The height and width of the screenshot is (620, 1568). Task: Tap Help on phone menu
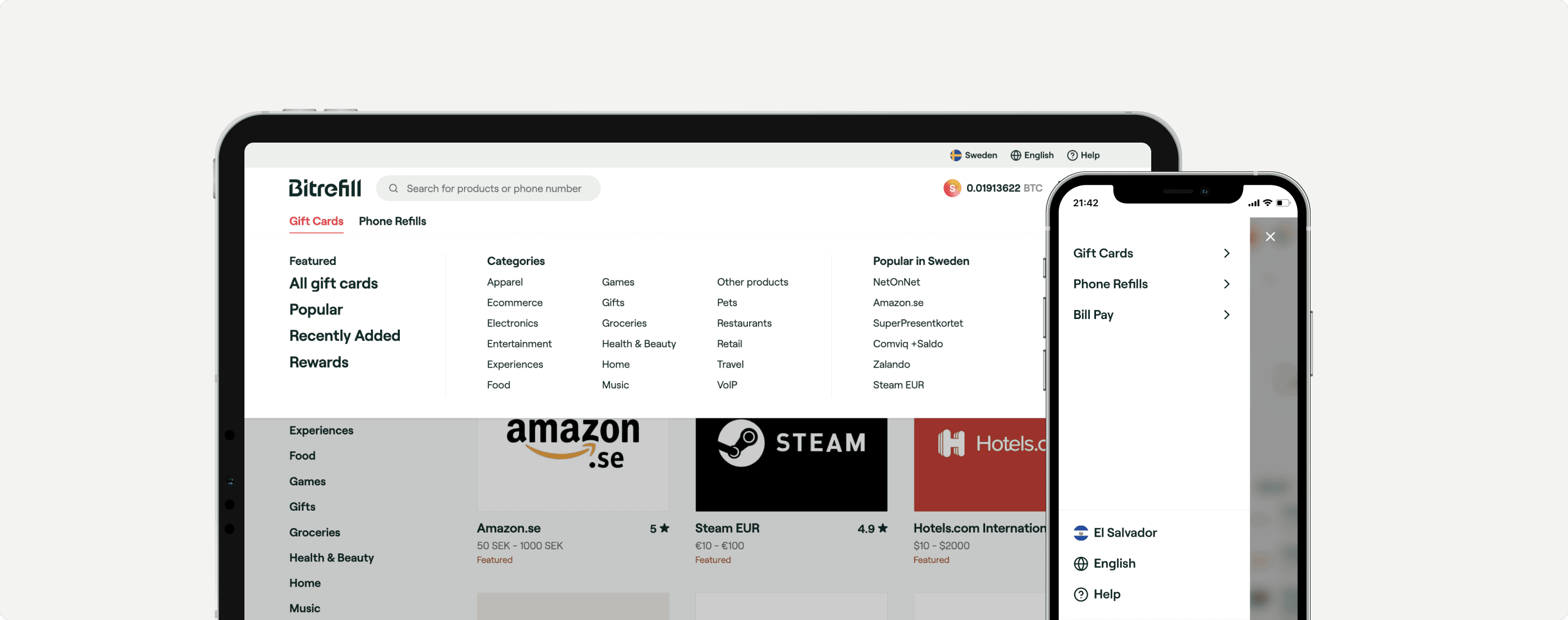click(1097, 595)
